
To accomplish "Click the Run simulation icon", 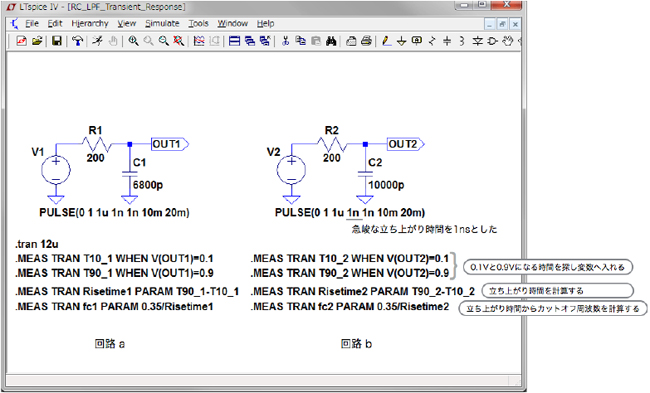I will tap(97, 41).
